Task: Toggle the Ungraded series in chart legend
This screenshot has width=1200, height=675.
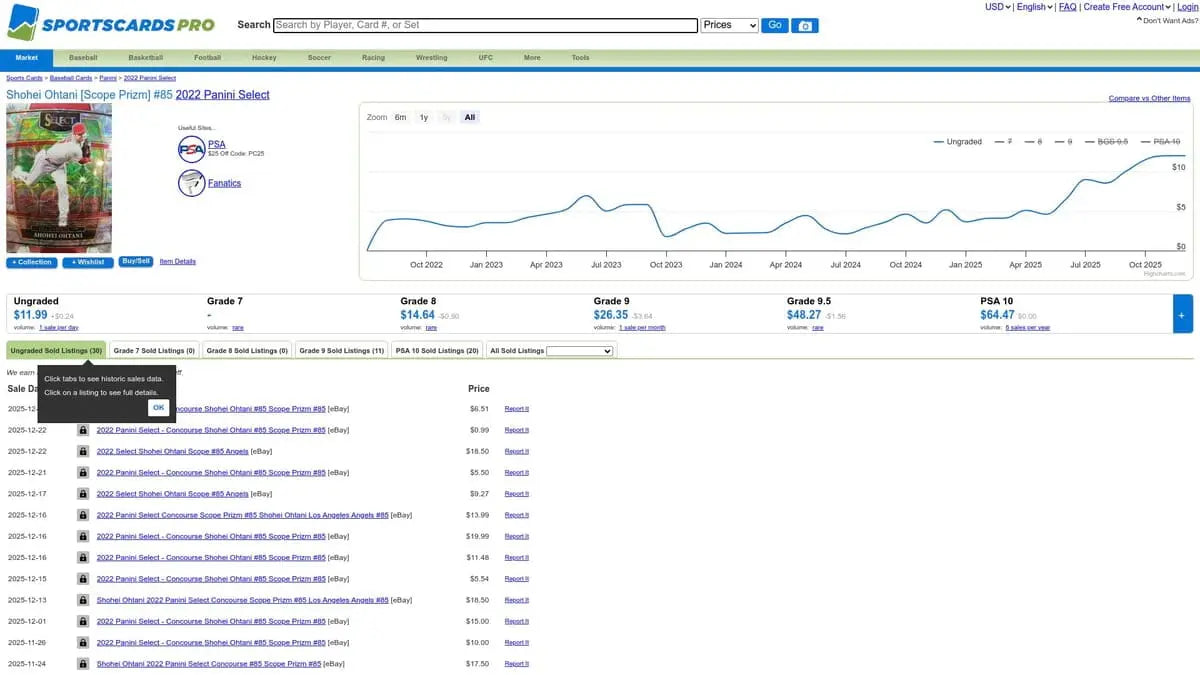Action: point(957,142)
